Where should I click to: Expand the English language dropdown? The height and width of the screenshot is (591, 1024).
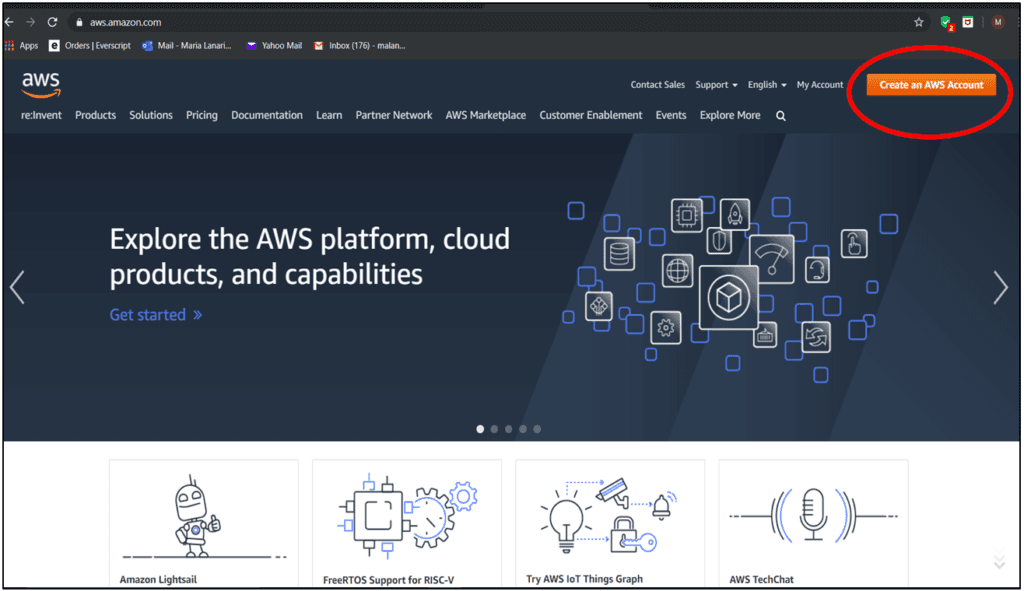click(x=767, y=85)
